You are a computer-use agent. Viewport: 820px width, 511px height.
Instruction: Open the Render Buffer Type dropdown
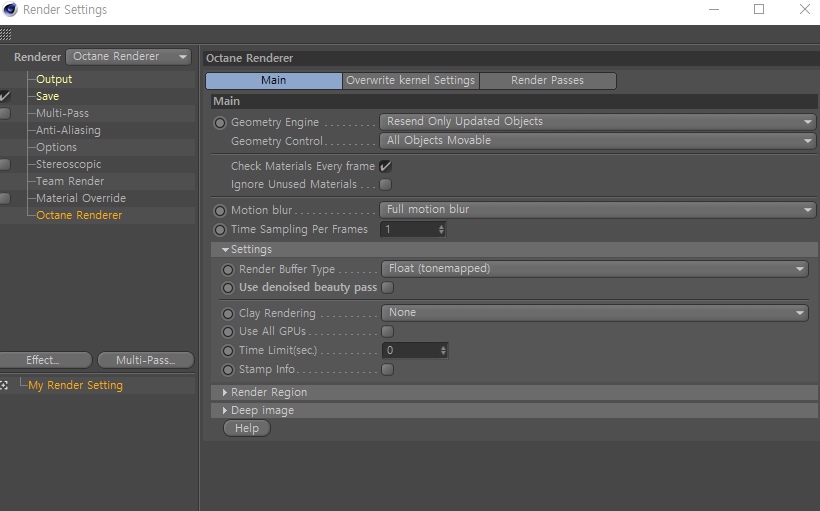[595, 269]
